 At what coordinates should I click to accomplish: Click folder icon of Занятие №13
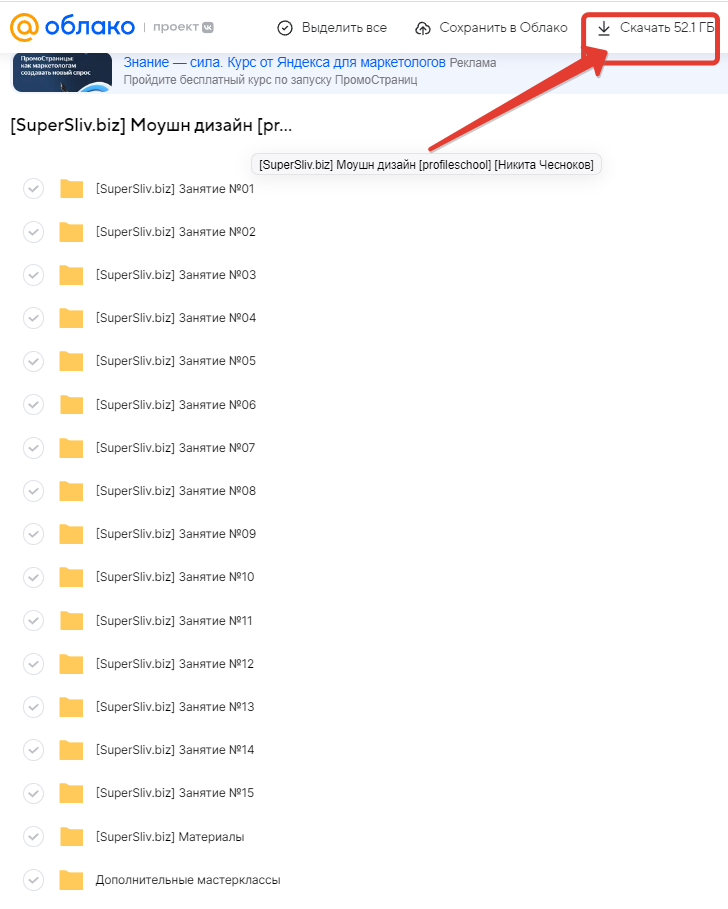[71, 707]
